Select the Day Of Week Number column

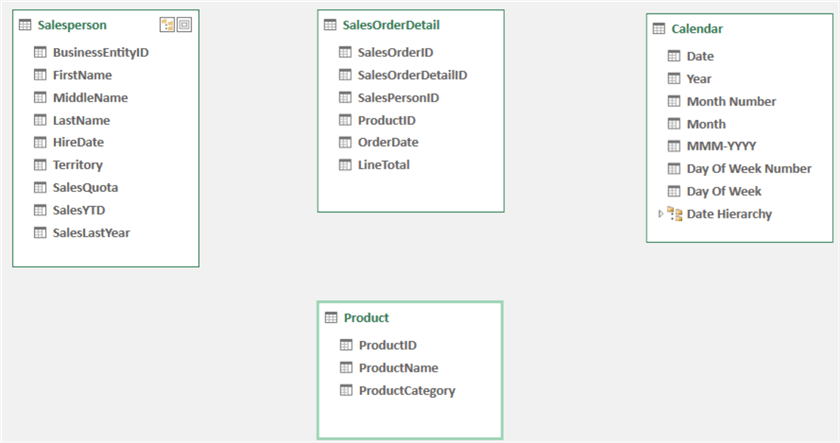748,169
